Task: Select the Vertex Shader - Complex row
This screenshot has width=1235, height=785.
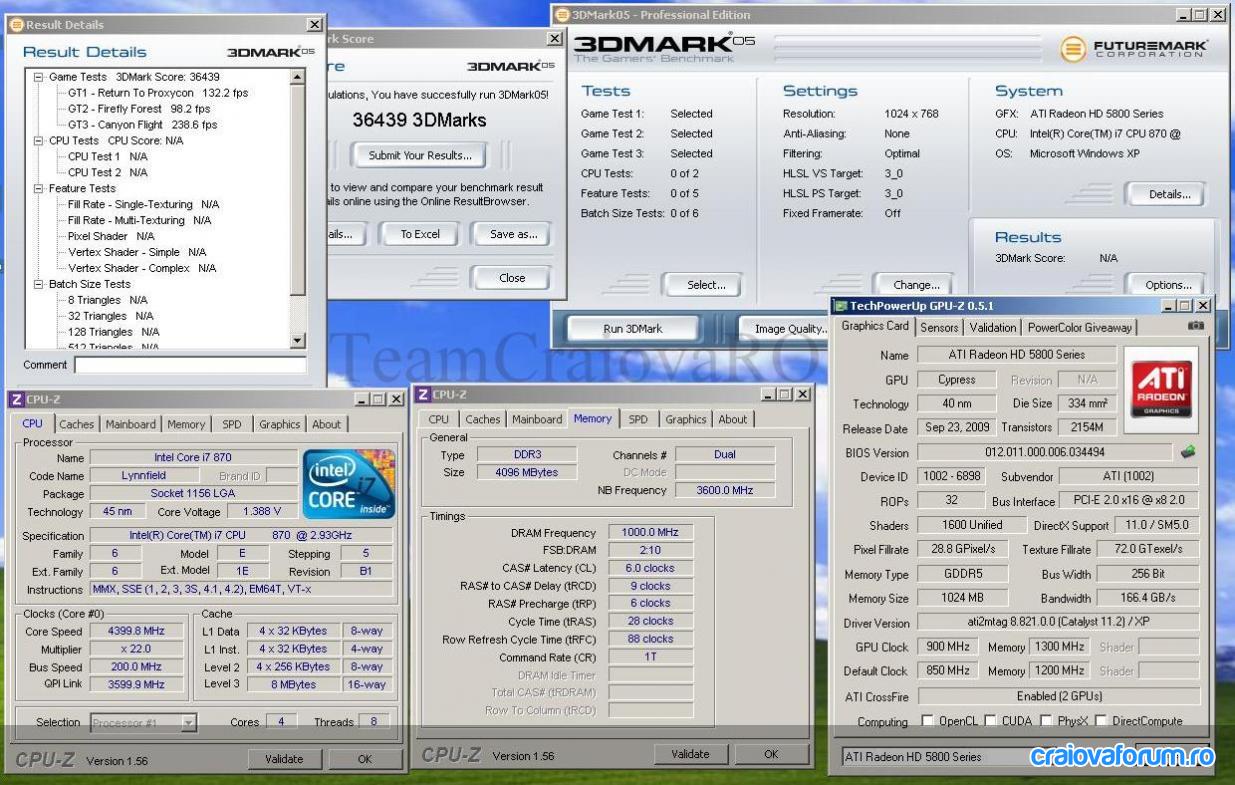Action: (142, 268)
